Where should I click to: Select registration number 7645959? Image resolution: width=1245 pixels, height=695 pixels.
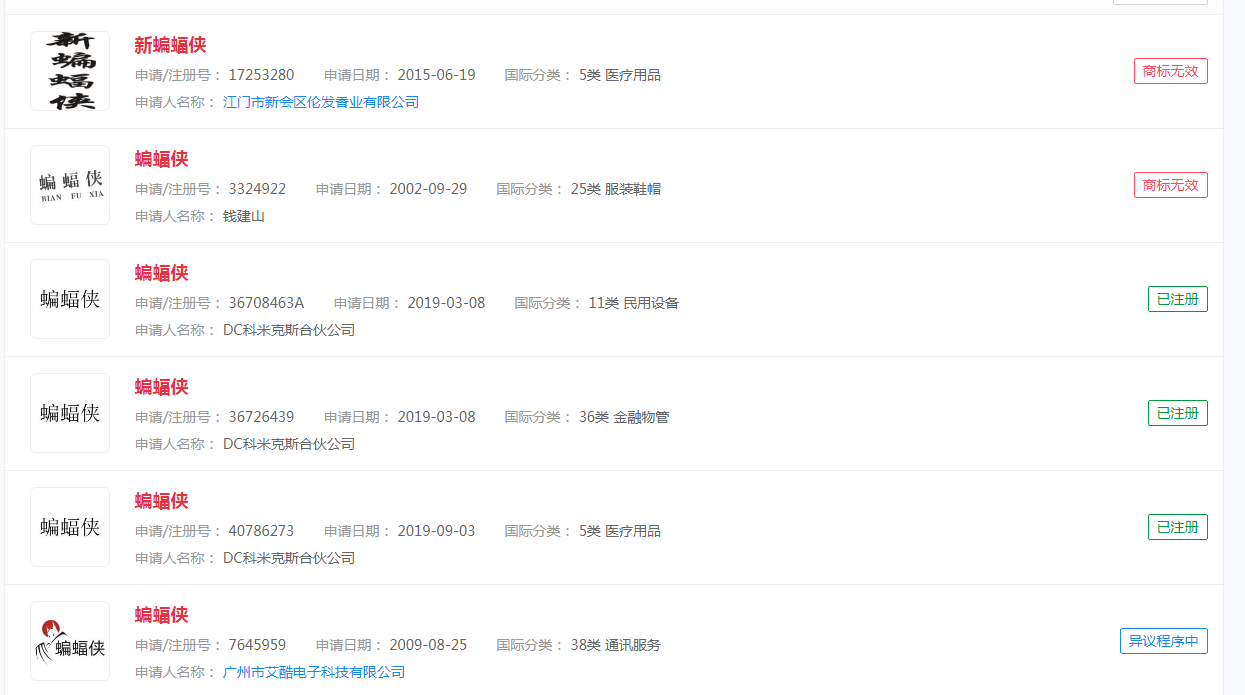point(257,645)
